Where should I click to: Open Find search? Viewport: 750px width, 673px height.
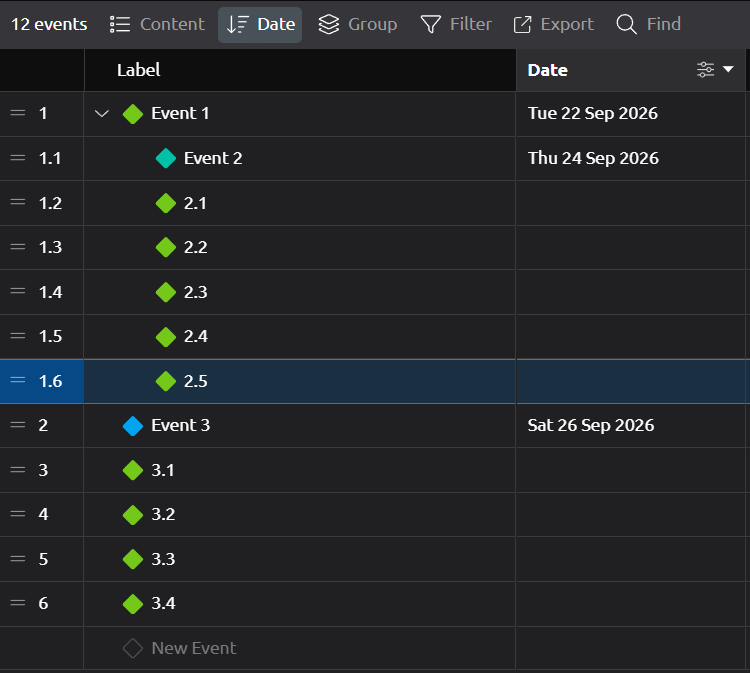pos(648,24)
